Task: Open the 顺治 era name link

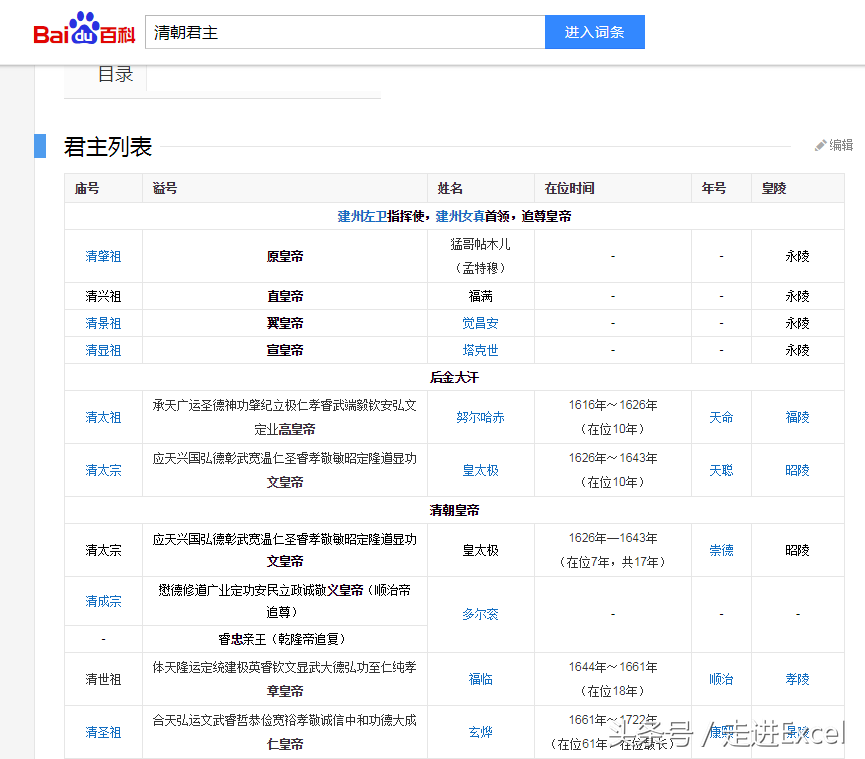Action: pos(721,680)
